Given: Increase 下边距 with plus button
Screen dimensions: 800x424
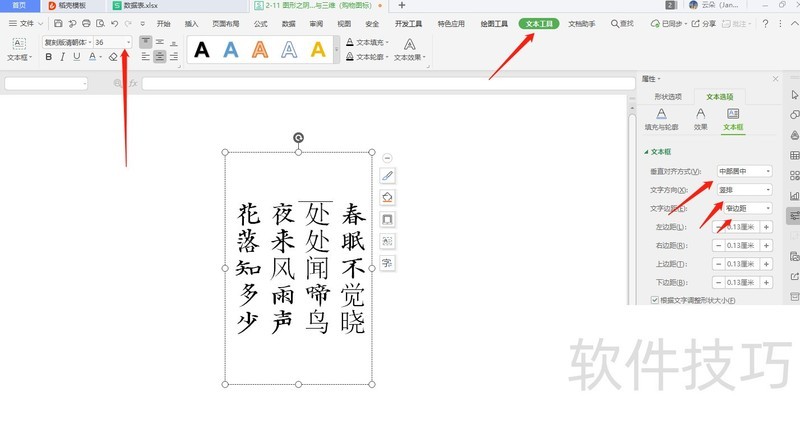Looking at the screenshot, I should (766, 282).
